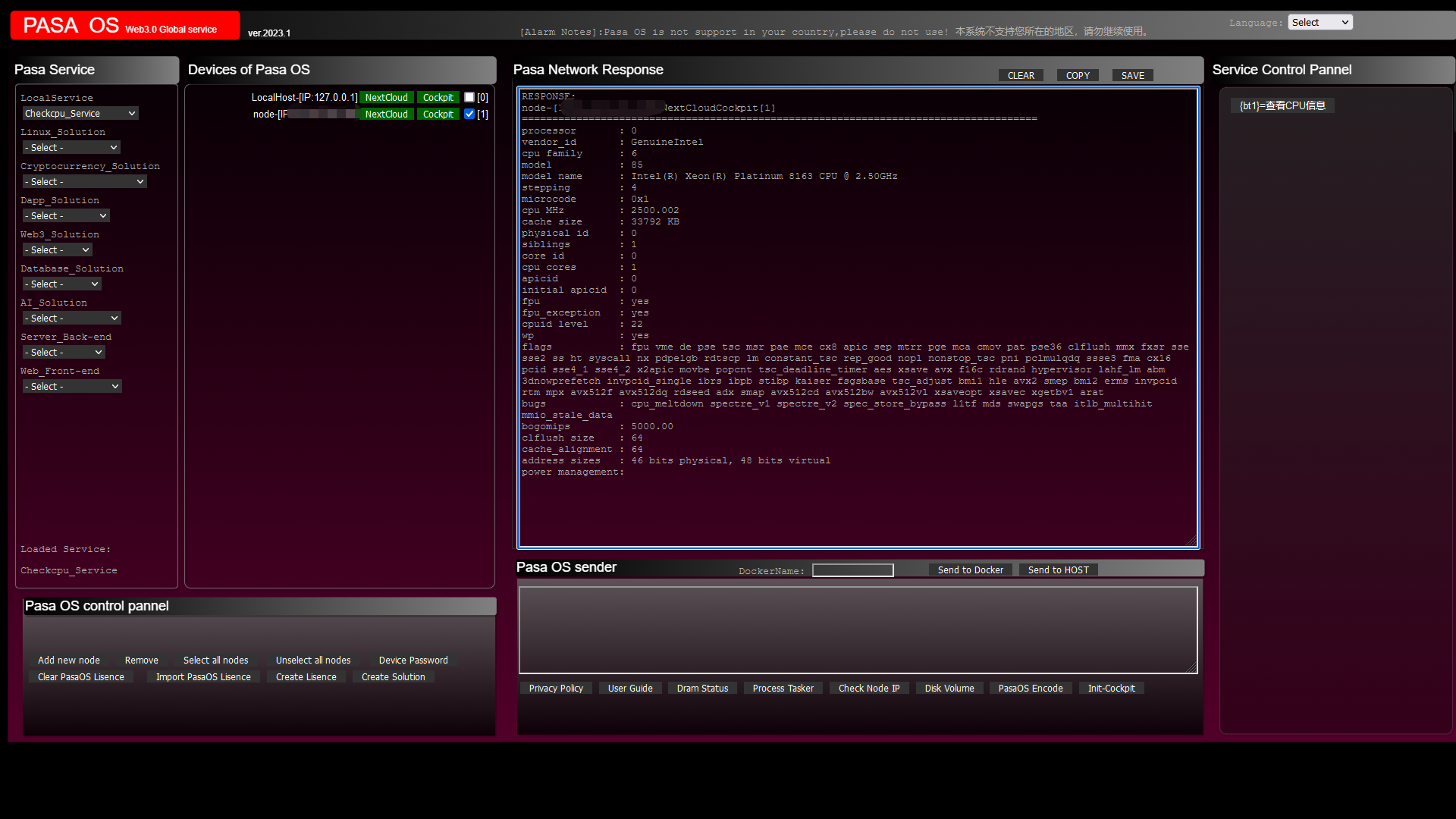1456x819 pixels.
Task: Click the ver.2023.1 version text
Action: pos(269,33)
